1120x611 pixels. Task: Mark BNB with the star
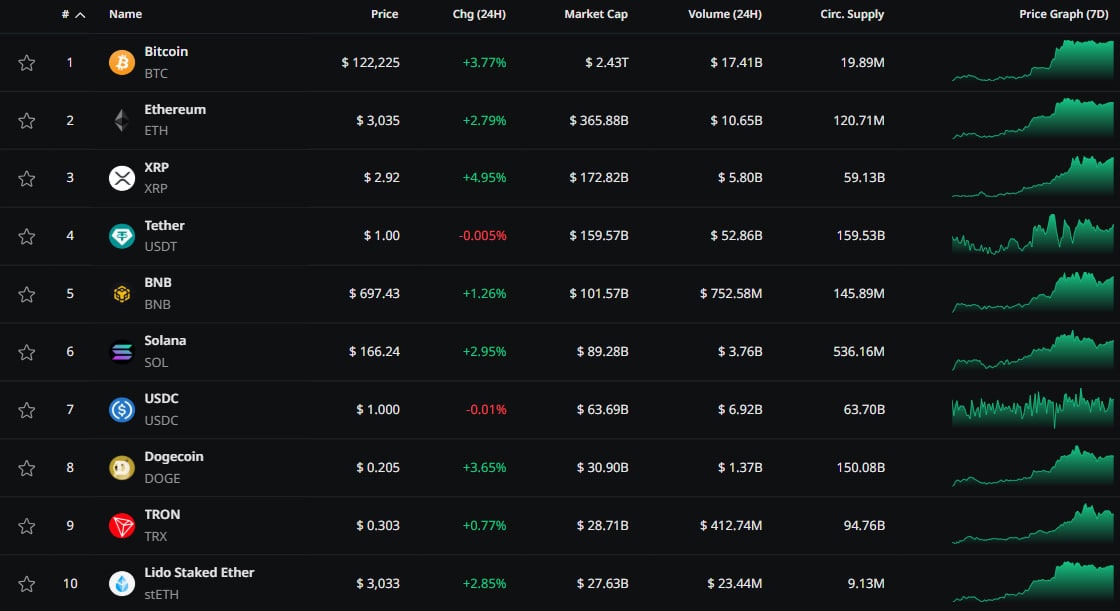[x=26, y=294]
